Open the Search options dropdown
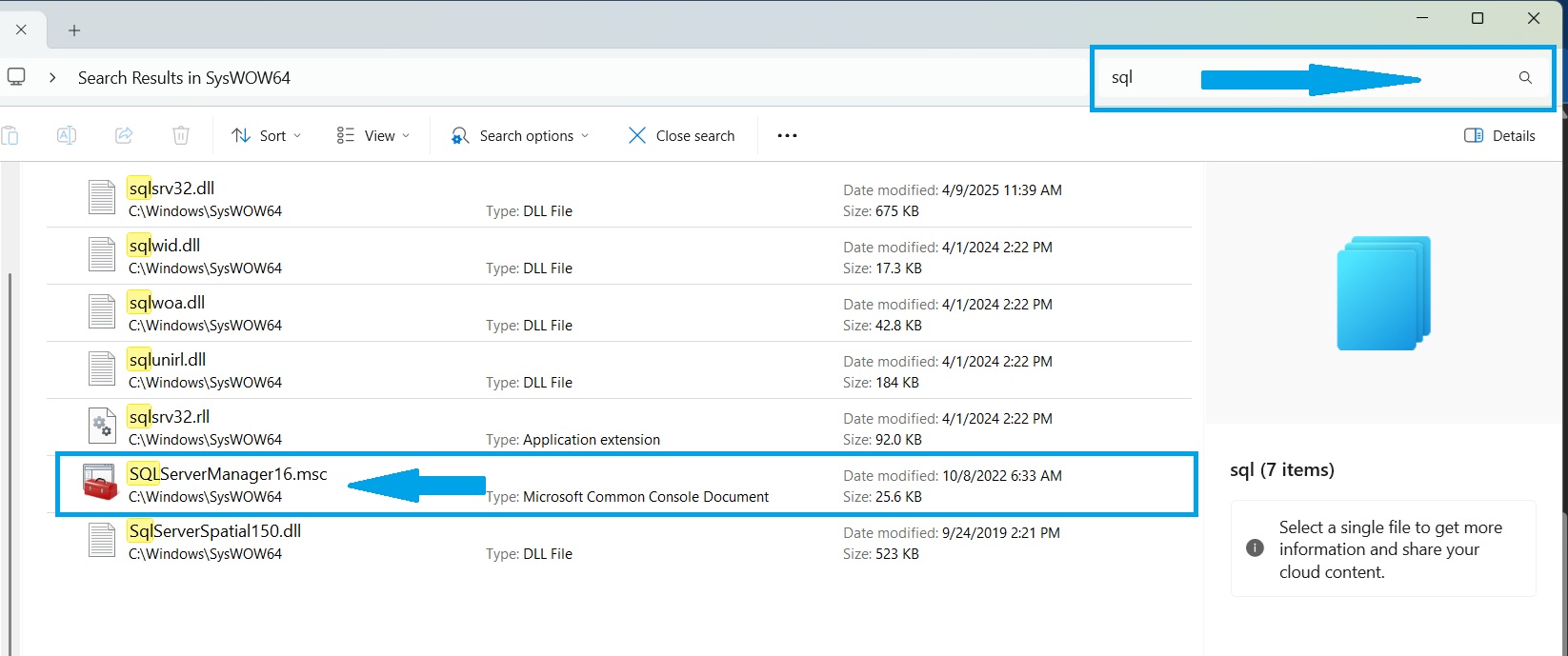 [520, 135]
